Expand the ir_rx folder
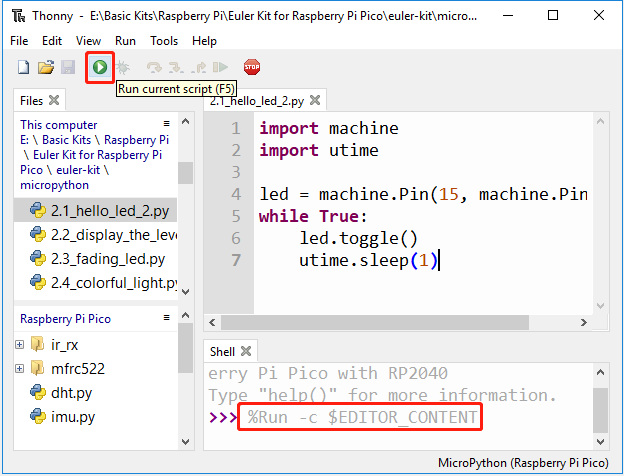This screenshot has height=476, width=624. [19, 345]
